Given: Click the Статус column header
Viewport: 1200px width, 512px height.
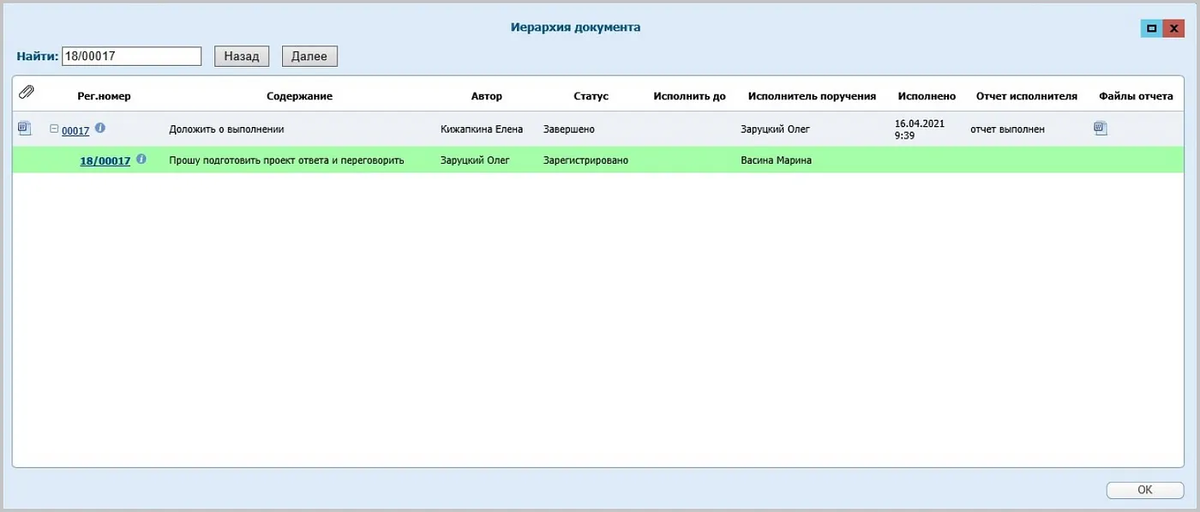Looking at the screenshot, I should coord(591,96).
